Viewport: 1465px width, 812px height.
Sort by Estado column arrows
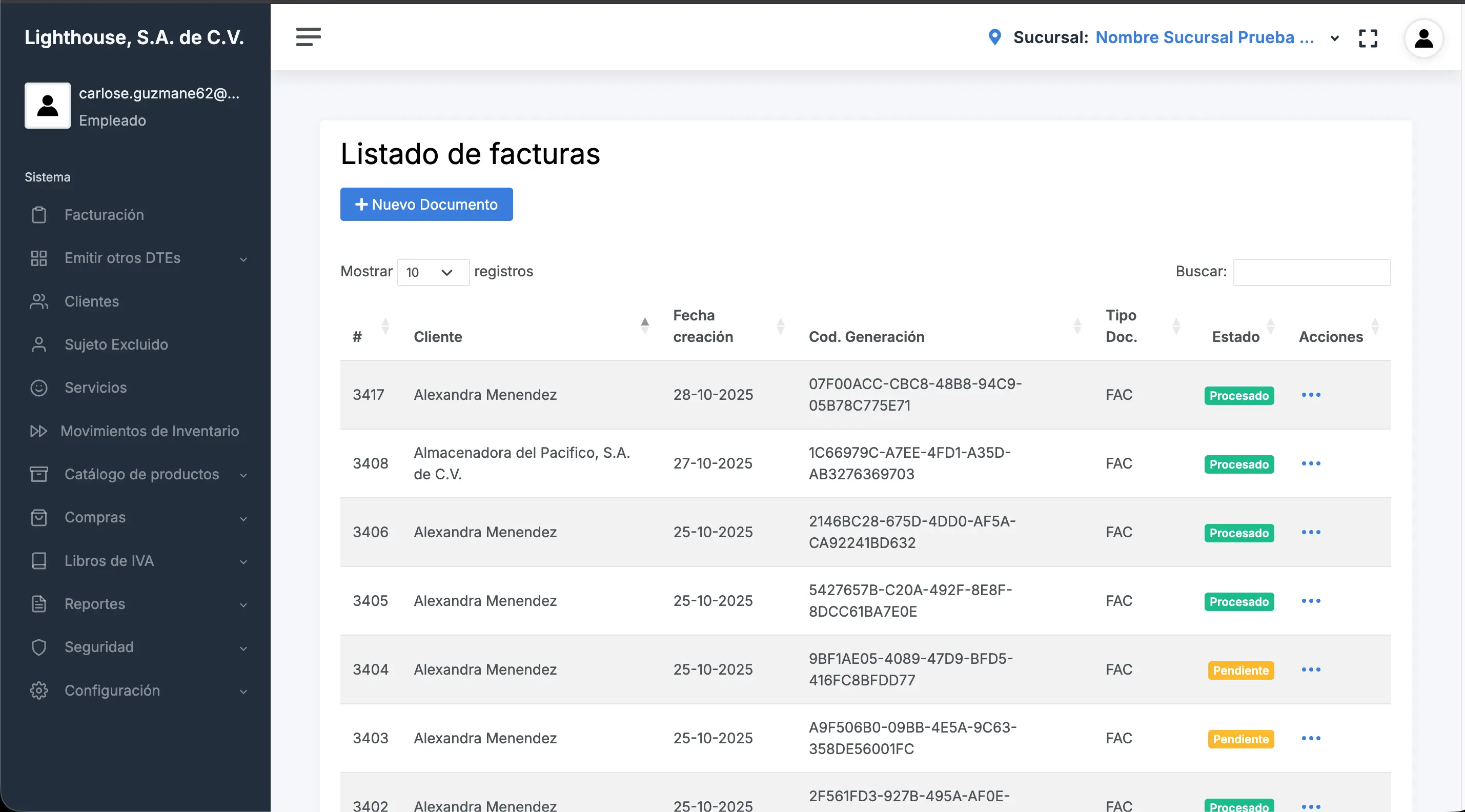pyautogui.click(x=1271, y=326)
